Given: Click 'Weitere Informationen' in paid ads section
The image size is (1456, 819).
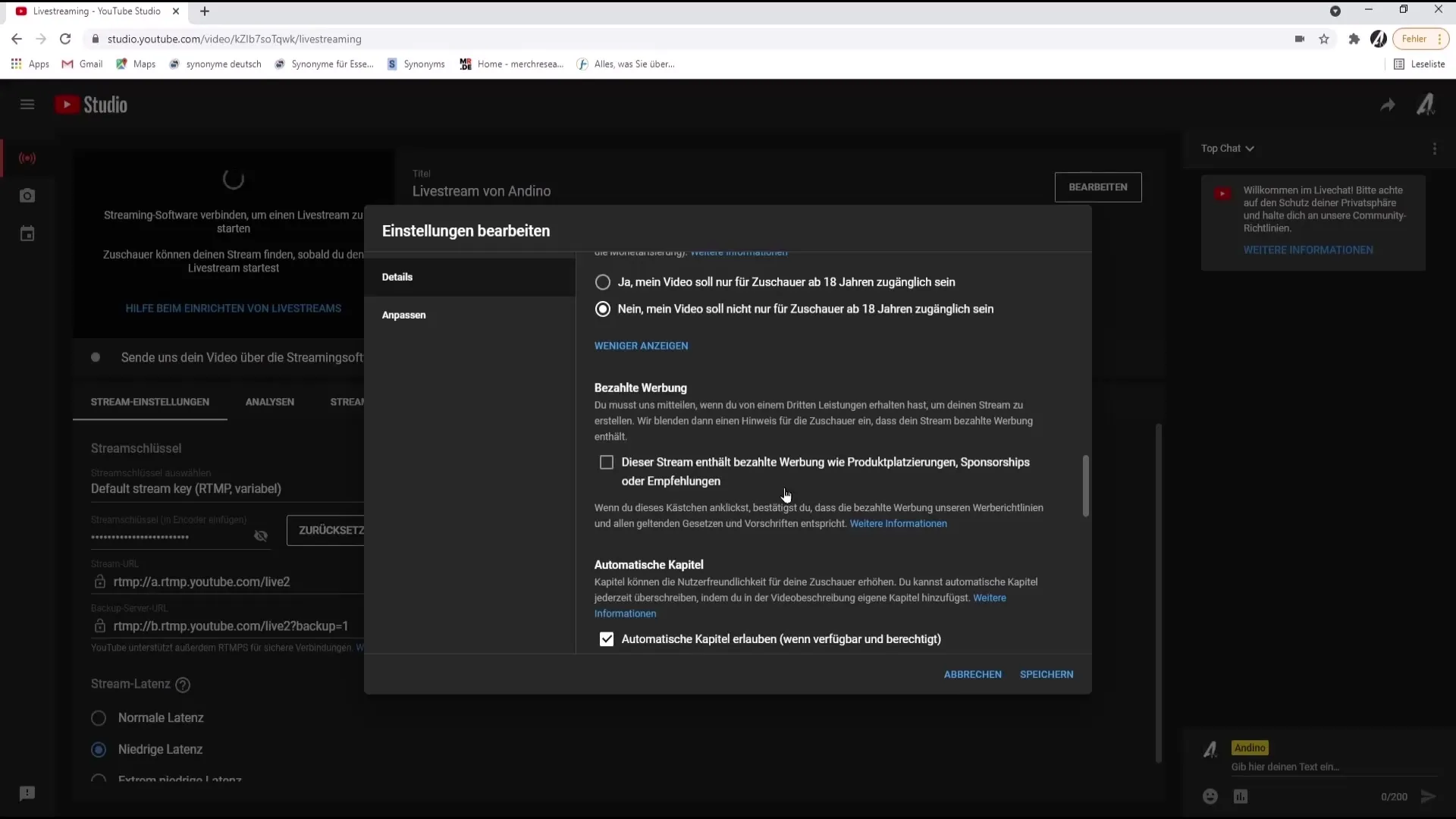Looking at the screenshot, I should (898, 523).
